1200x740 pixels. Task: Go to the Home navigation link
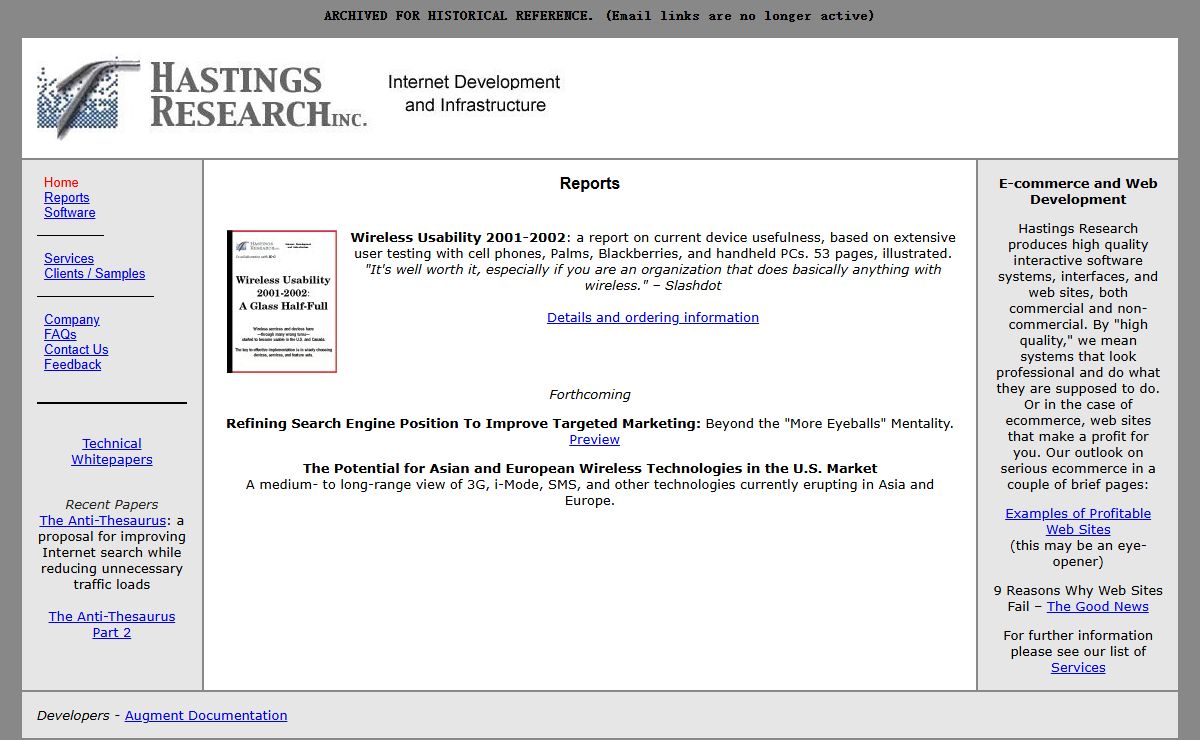click(61, 182)
